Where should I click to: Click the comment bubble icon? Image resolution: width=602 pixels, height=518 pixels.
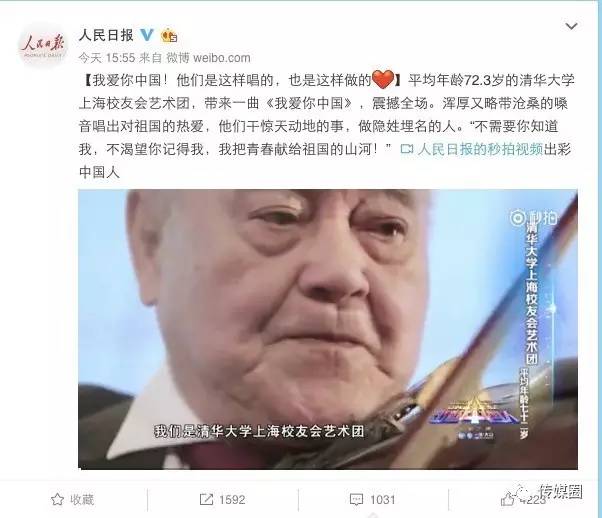point(356,500)
